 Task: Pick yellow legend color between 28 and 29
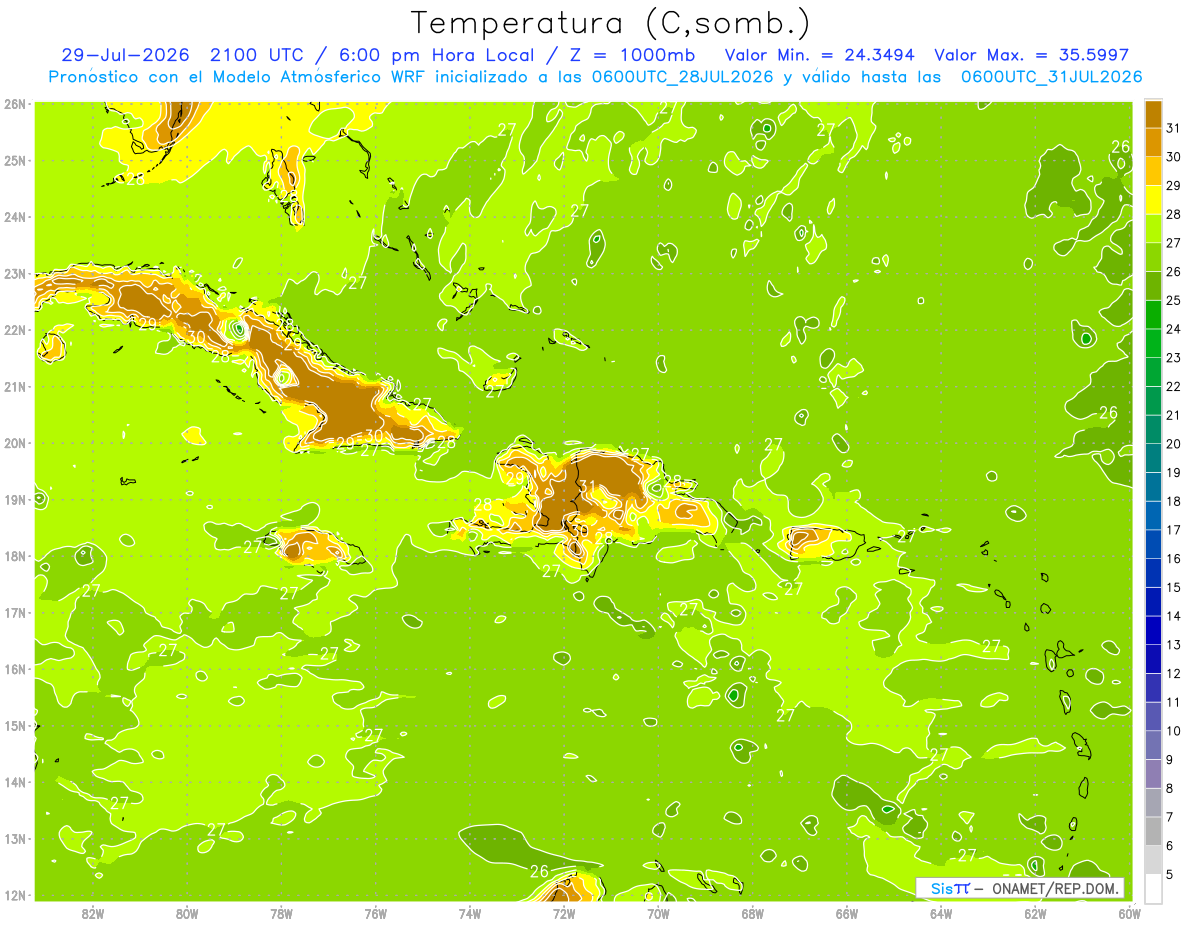click(x=1153, y=199)
